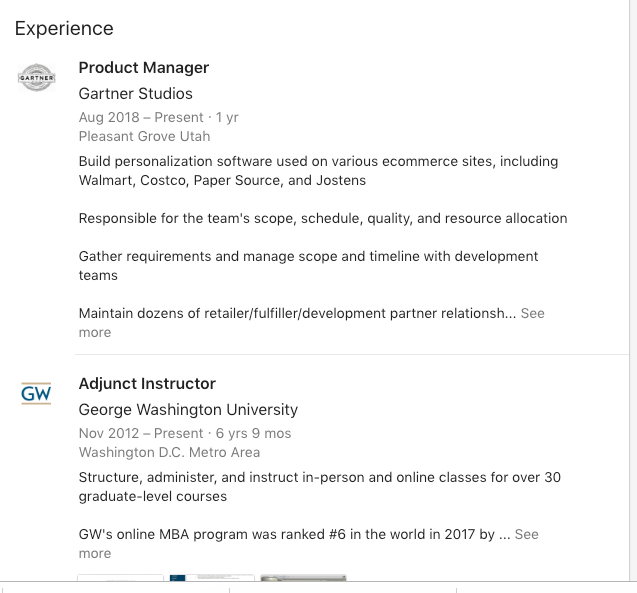Select the Pleasant Grove Utah location text
The width and height of the screenshot is (637, 593).
pyautogui.click(x=144, y=136)
